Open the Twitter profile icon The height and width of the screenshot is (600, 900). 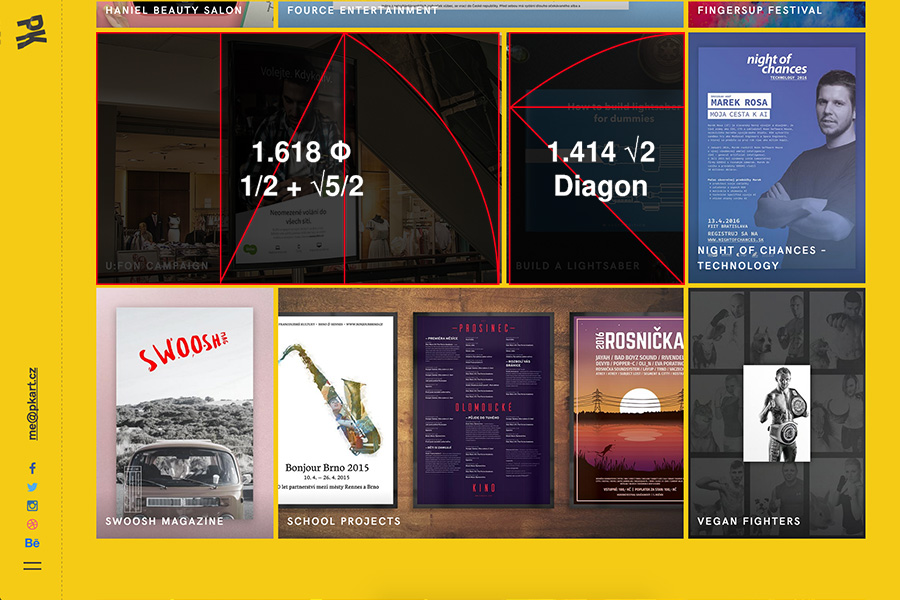pyautogui.click(x=32, y=487)
